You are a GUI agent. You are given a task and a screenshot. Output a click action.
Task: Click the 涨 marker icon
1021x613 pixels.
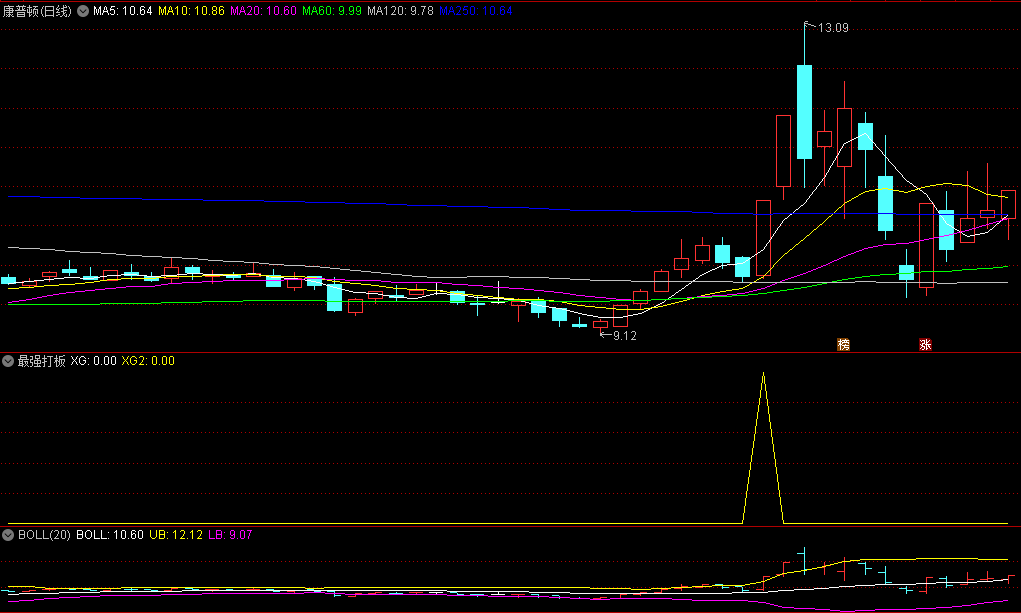pos(925,345)
